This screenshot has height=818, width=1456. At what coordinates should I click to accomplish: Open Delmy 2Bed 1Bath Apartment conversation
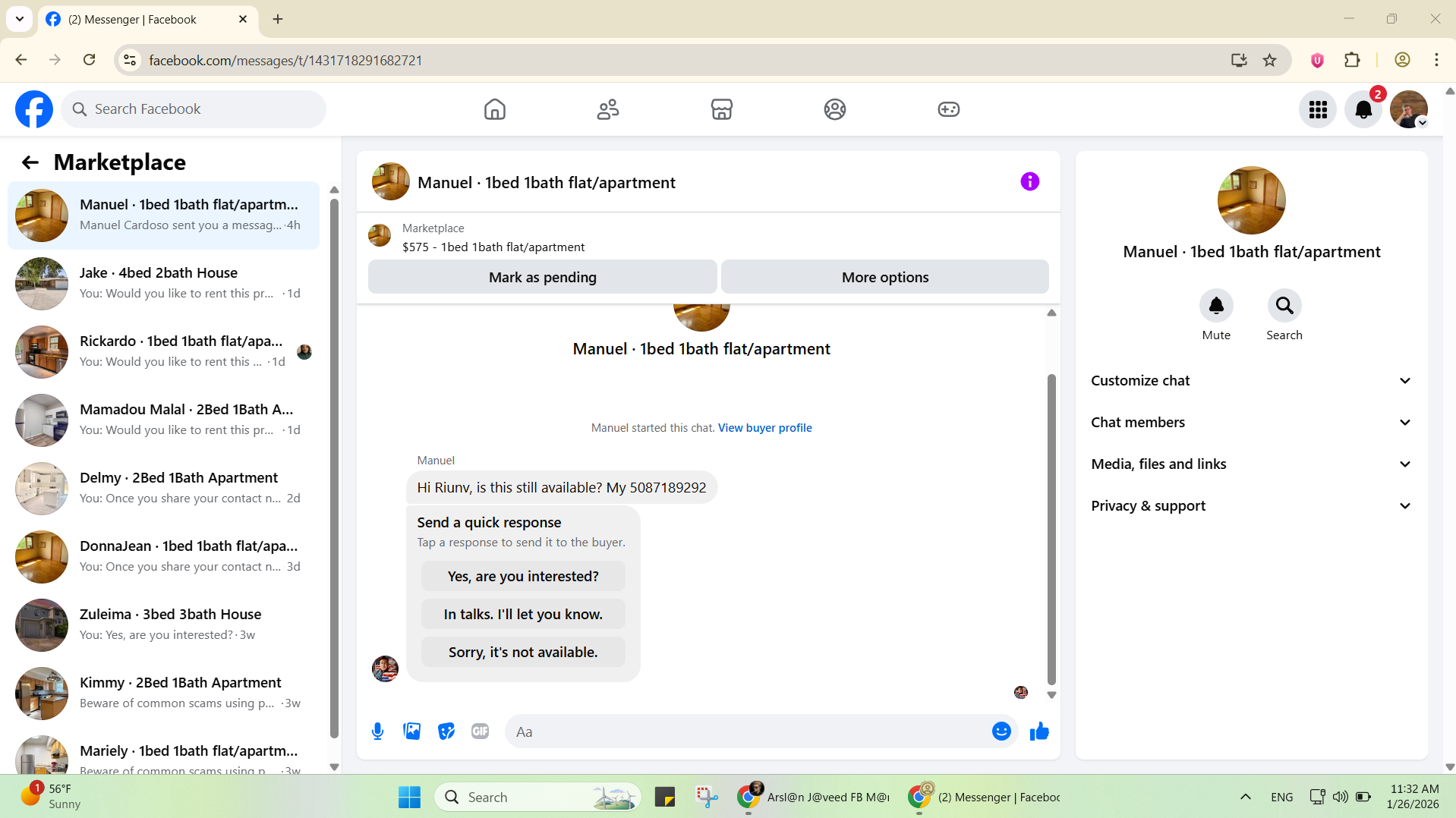[x=163, y=489]
